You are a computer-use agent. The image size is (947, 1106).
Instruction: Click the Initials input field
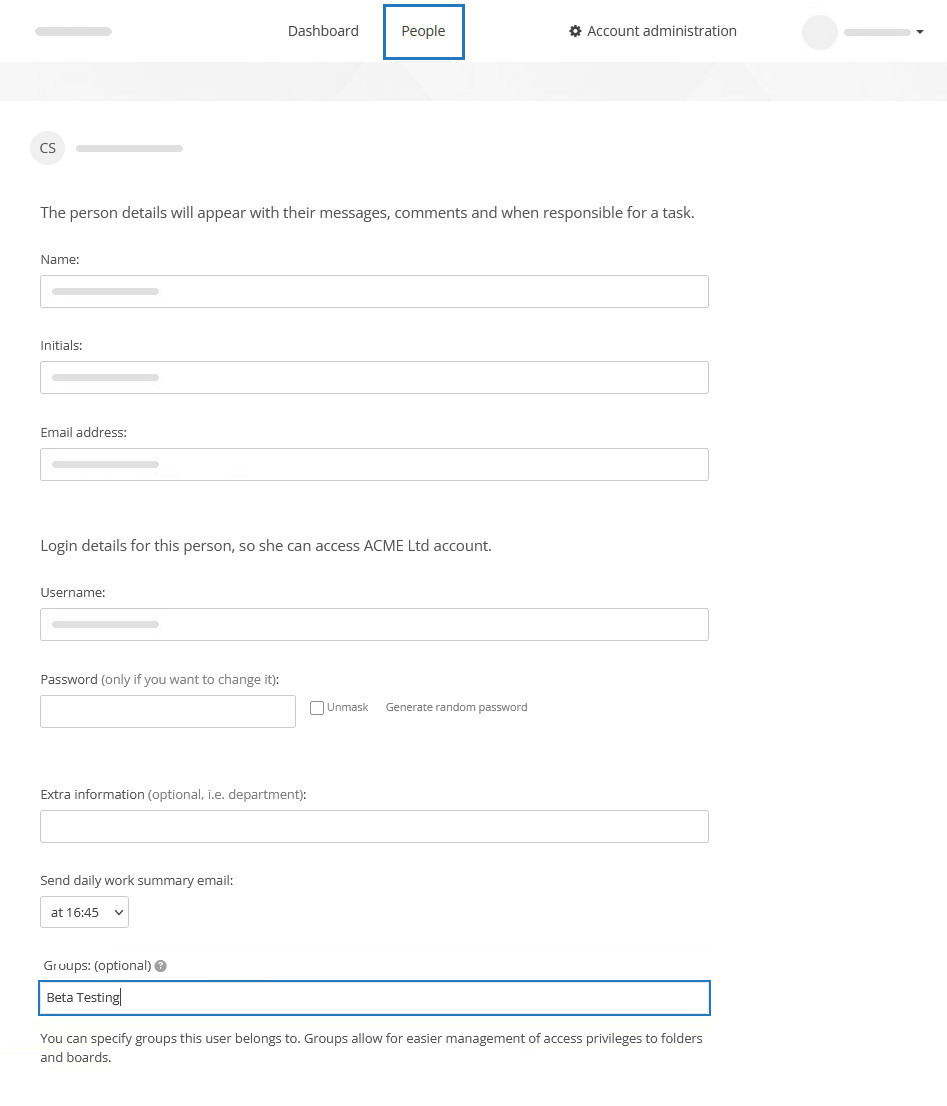(374, 377)
